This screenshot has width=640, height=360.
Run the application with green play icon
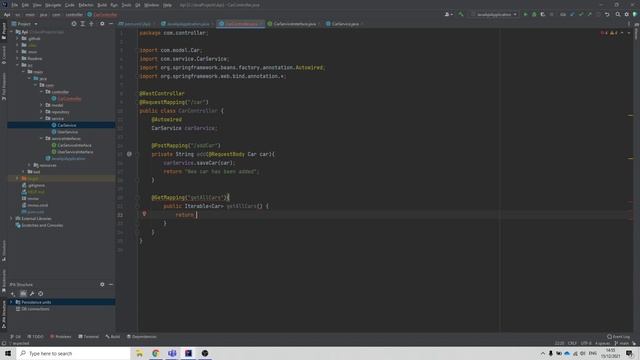point(525,14)
